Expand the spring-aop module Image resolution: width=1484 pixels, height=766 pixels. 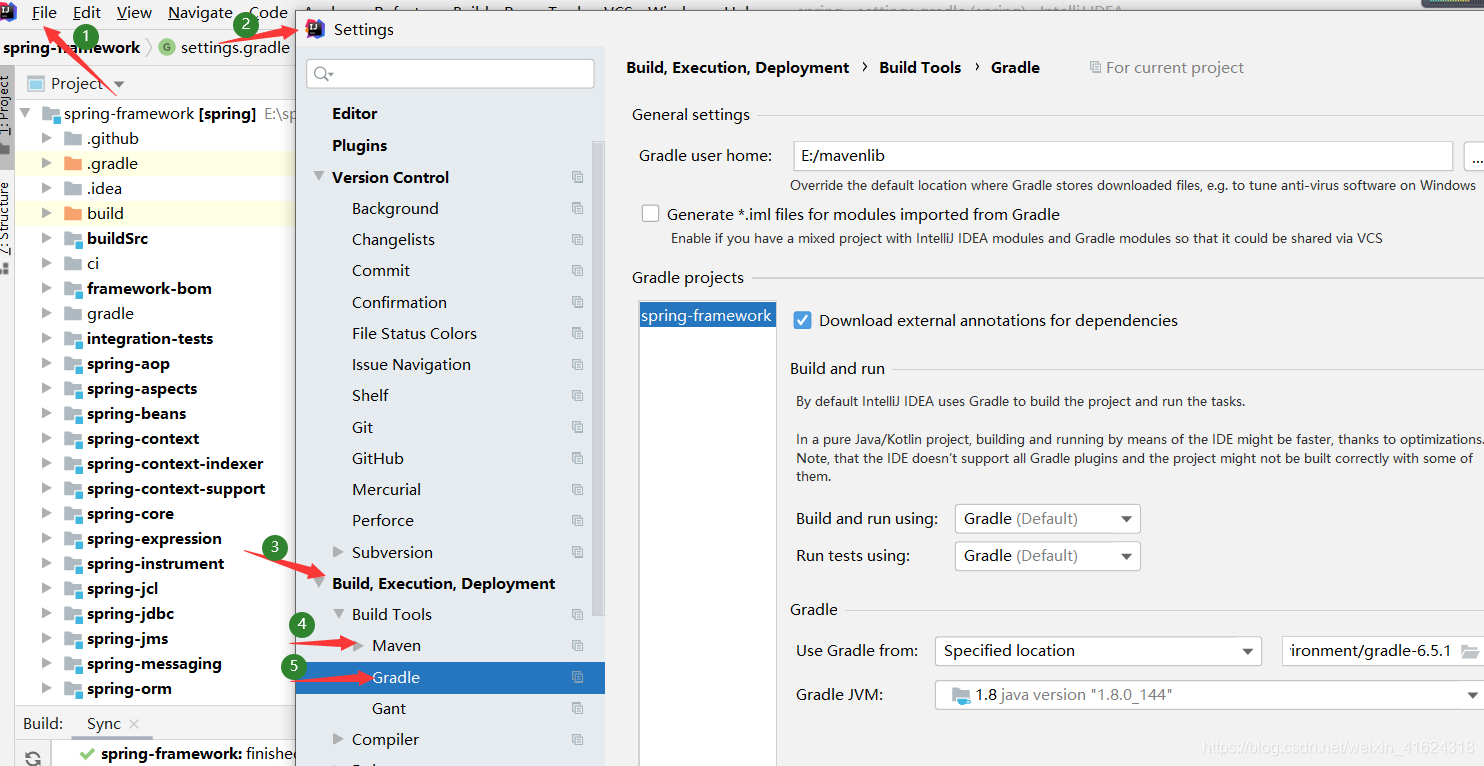pos(47,364)
